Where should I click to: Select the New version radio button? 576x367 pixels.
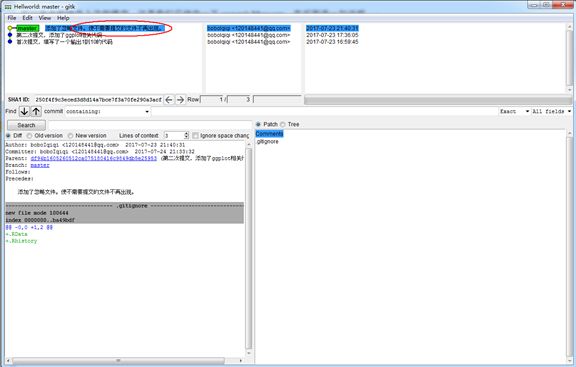pyautogui.click(x=70, y=136)
